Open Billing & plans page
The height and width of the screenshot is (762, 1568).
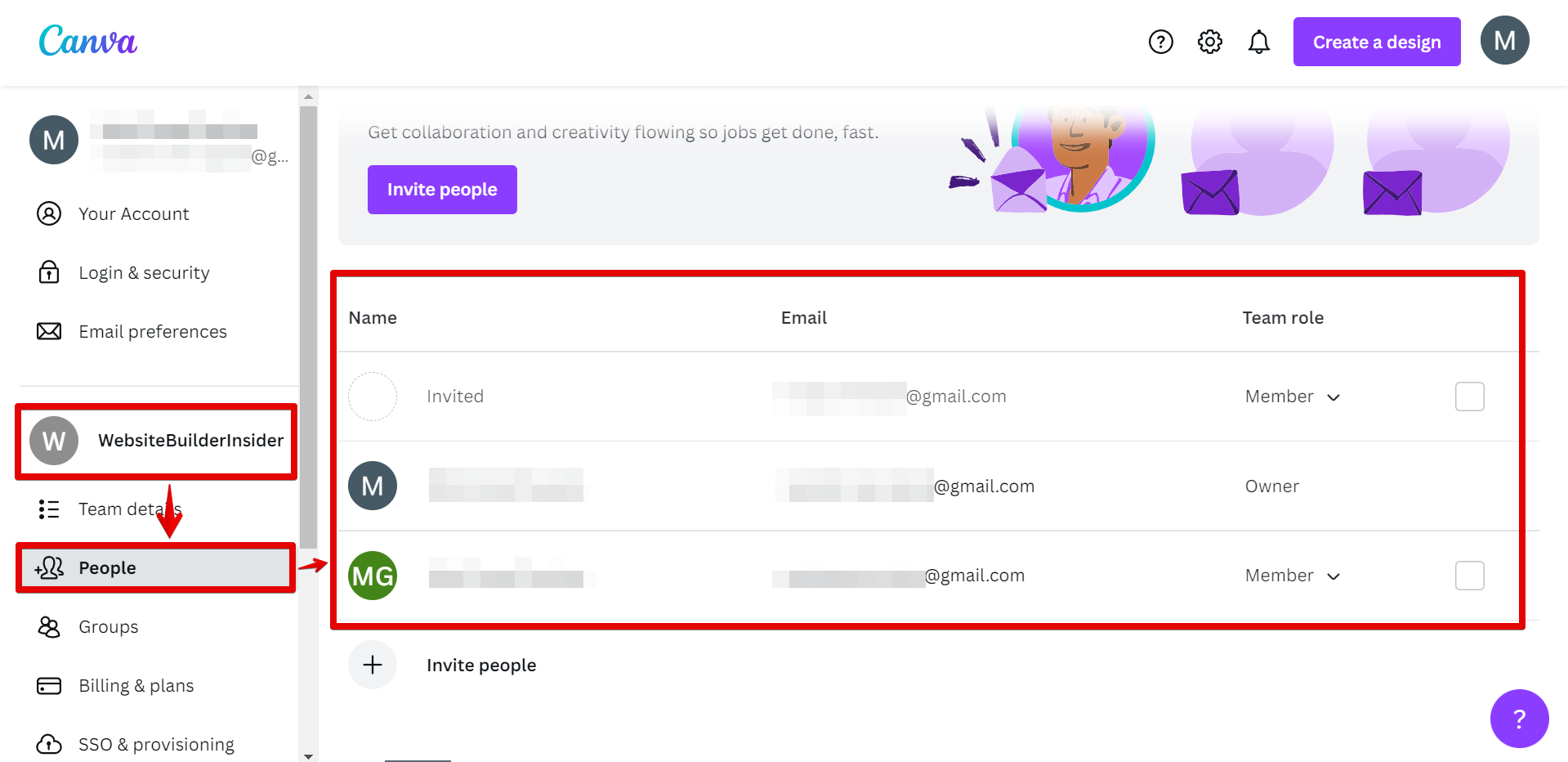[x=136, y=686]
